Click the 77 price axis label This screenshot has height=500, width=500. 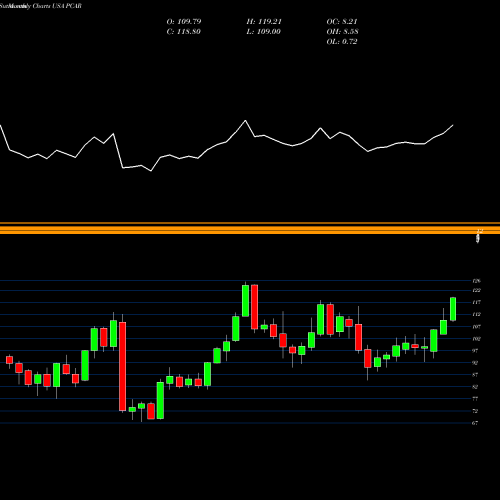point(475,399)
